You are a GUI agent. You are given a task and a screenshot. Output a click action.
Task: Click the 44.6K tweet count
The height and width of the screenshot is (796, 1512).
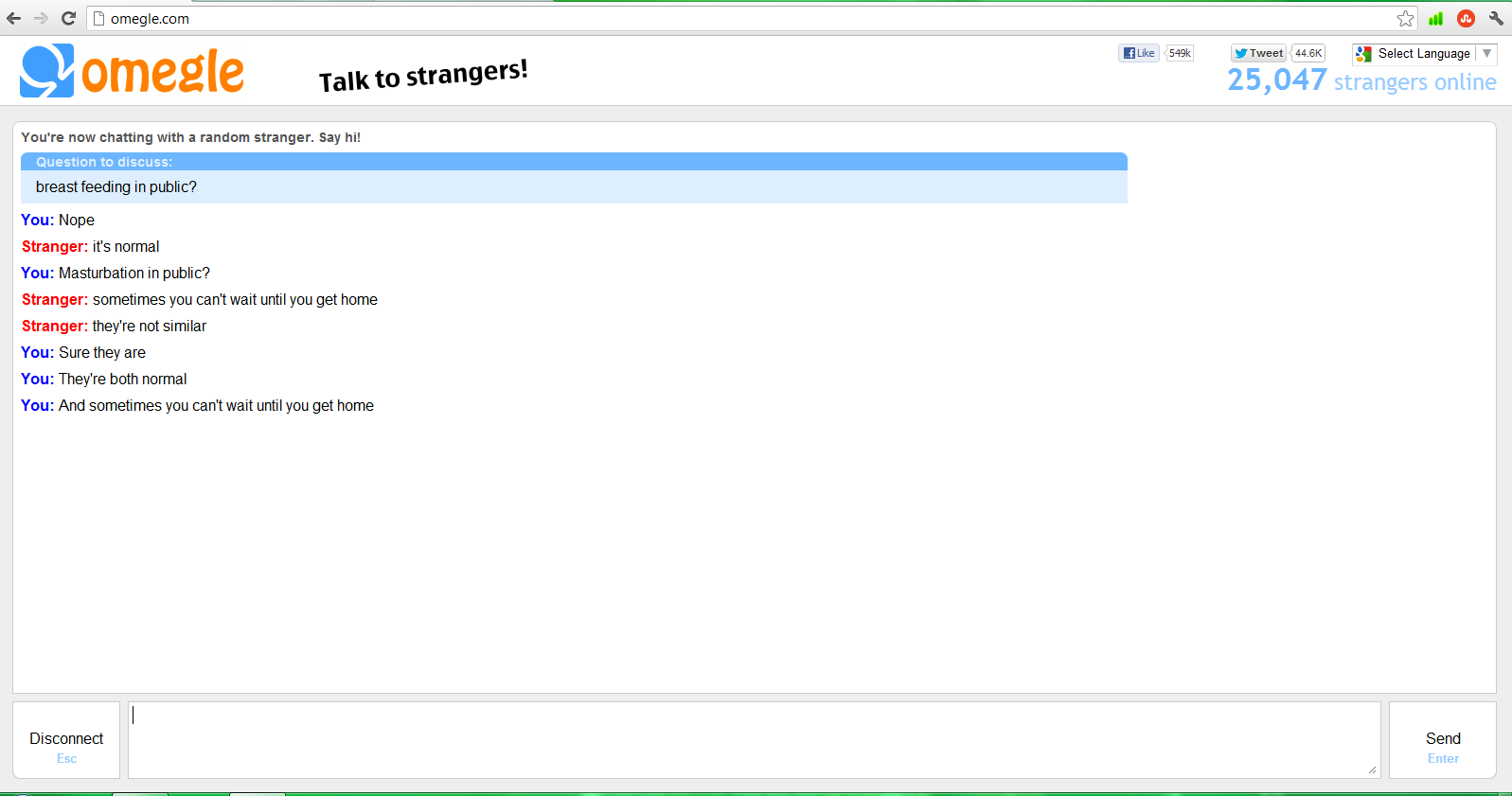click(x=1308, y=53)
